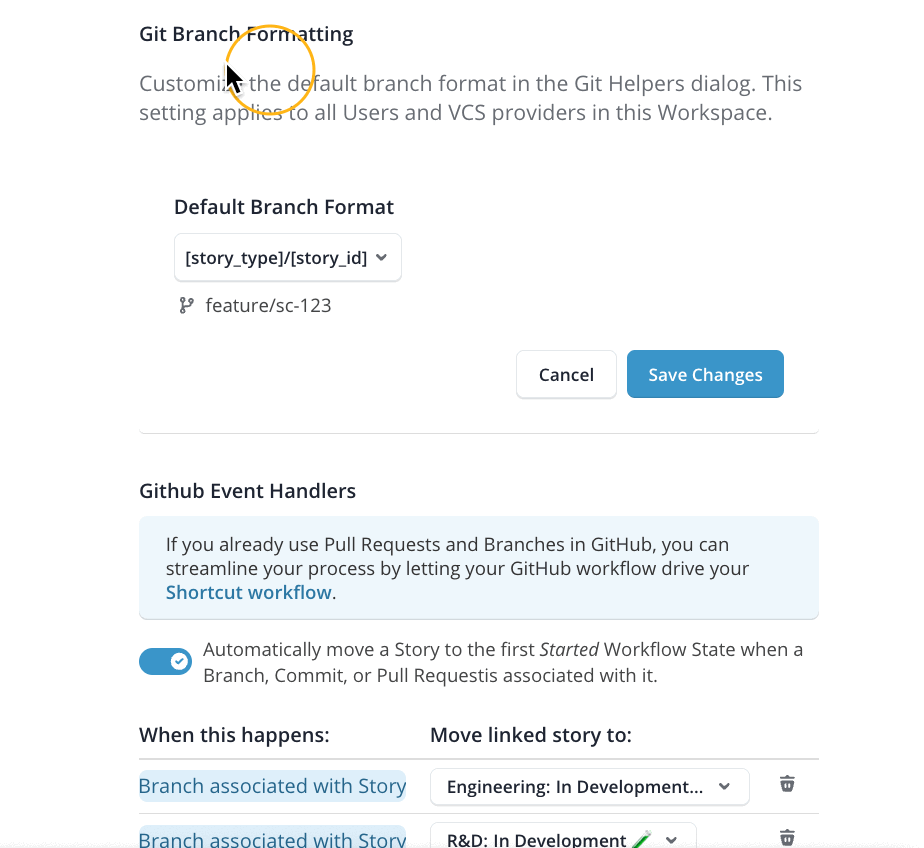Click the Git Branch Formatting heading
This screenshot has height=848, width=924.
[246, 34]
